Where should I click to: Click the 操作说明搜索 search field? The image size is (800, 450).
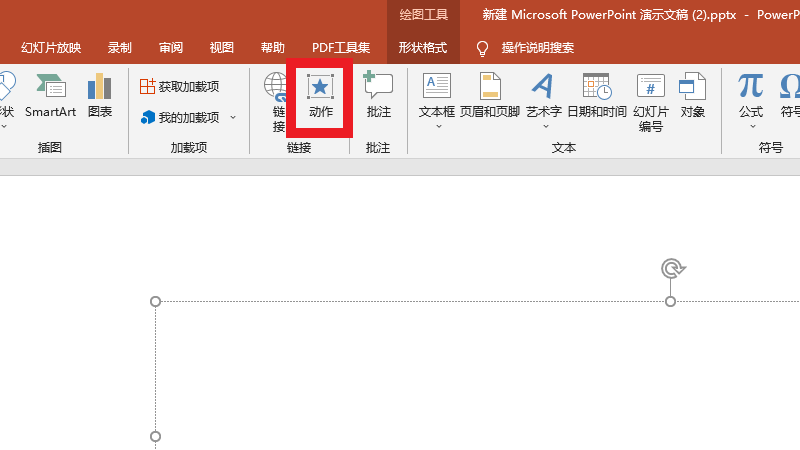point(537,47)
